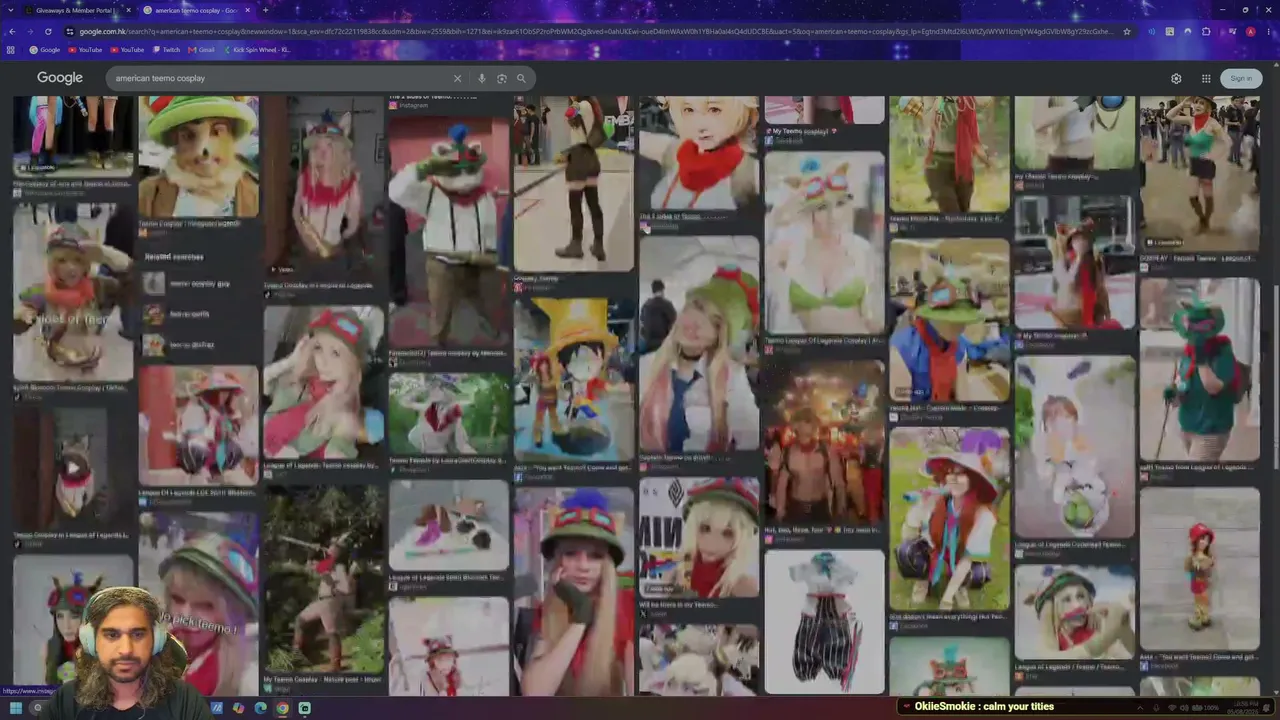This screenshot has width=1280, height=720.
Task: Open a new tab with the plus button
Action: click(265, 10)
